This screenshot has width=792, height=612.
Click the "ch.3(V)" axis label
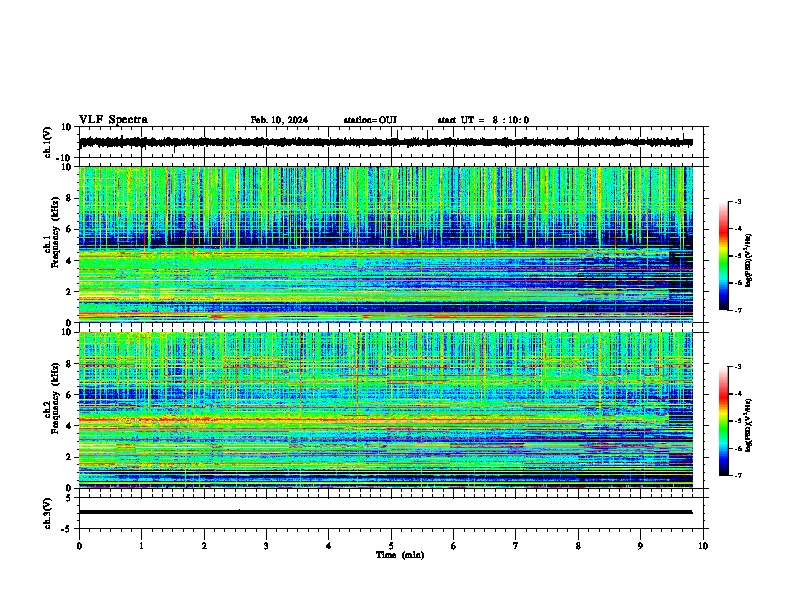[48, 513]
